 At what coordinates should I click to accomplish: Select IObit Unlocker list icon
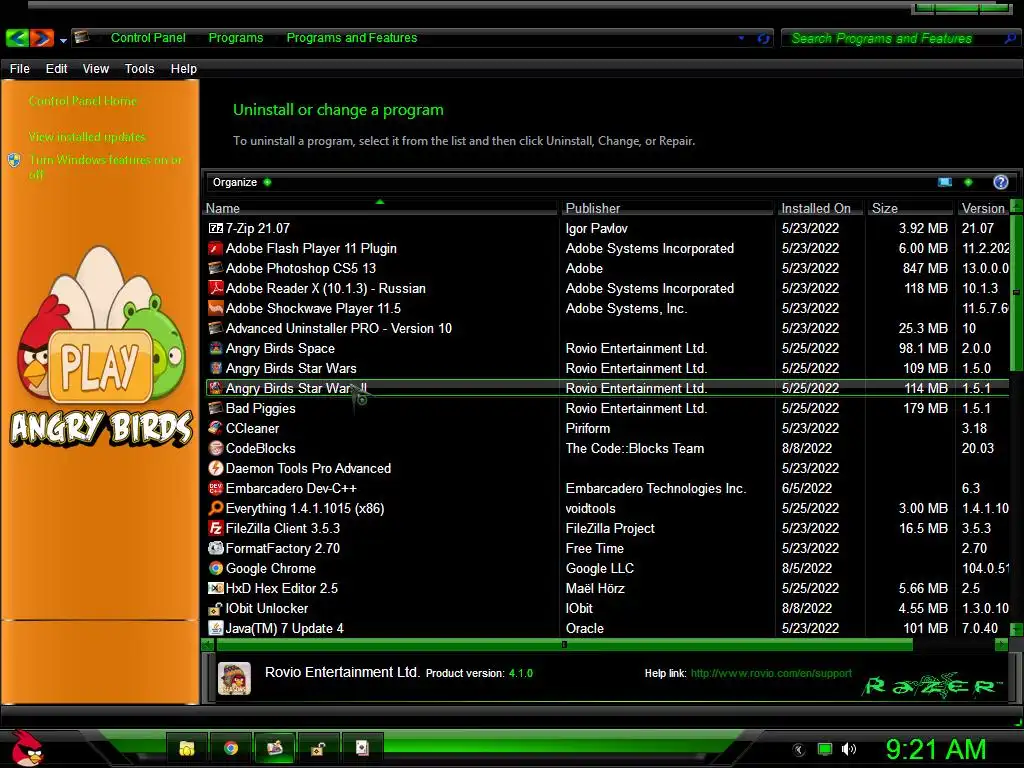click(x=216, y=609)
